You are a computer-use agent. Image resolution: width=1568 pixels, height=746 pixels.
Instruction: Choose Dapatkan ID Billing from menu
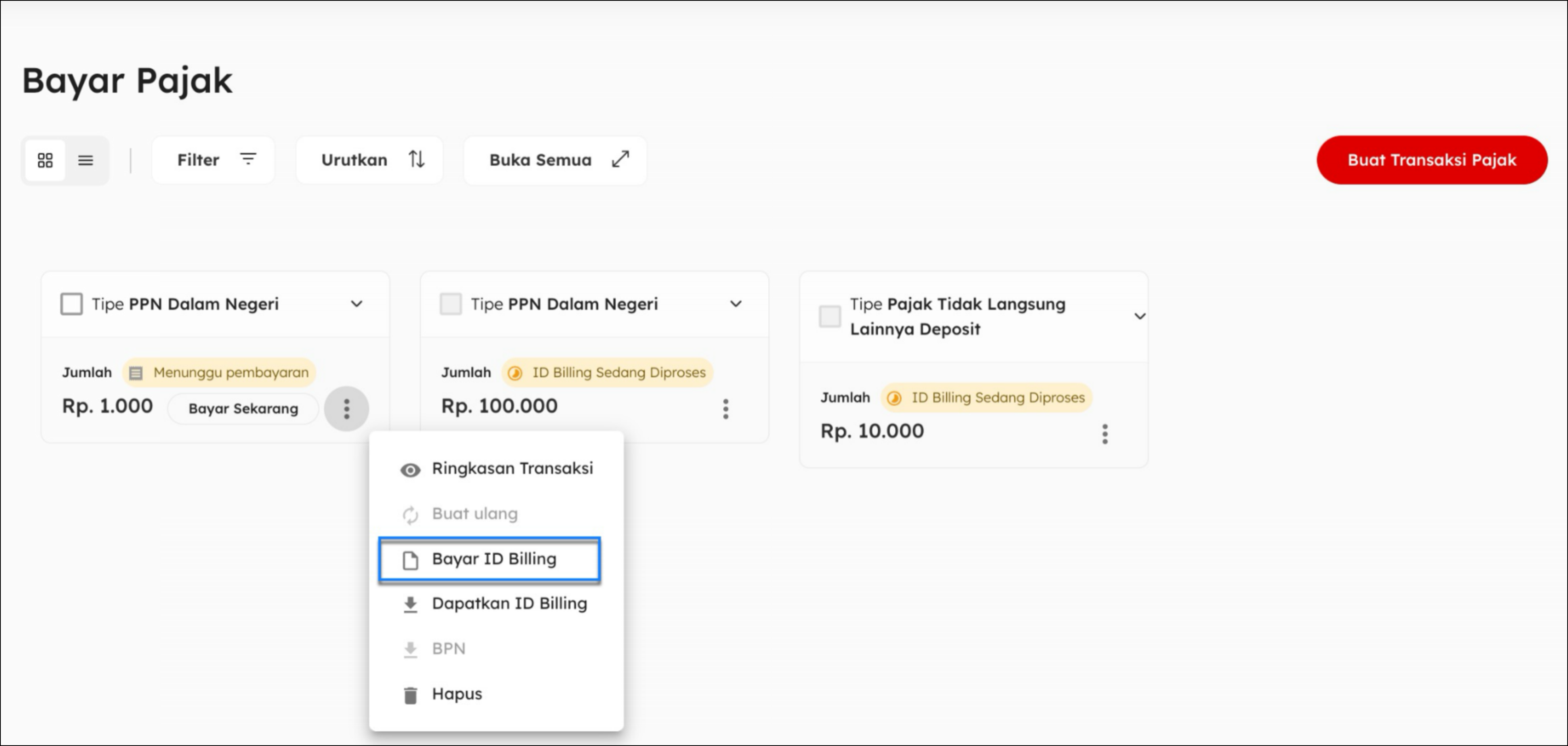509,604
